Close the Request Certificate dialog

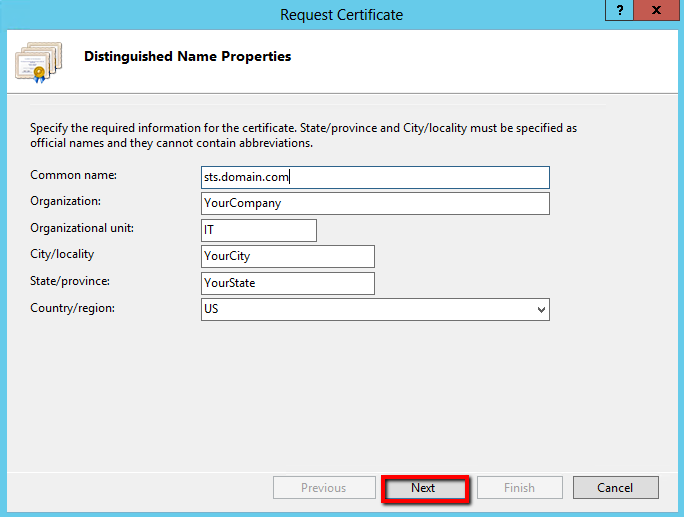[x=656, y=10]
